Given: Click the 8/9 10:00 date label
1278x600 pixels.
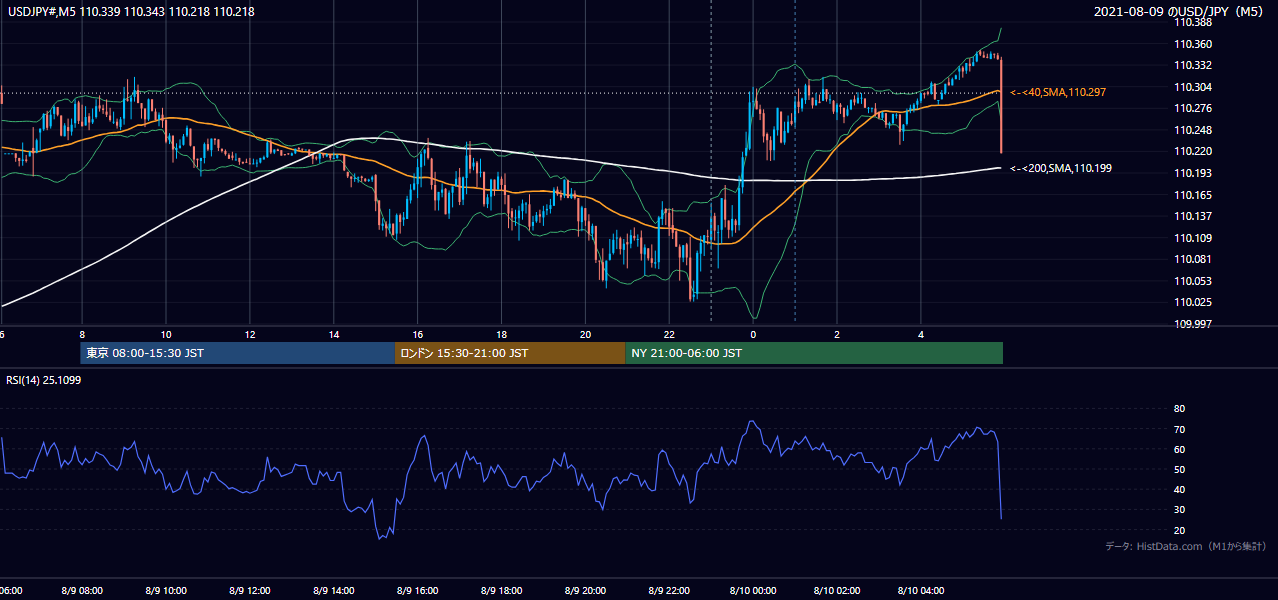Looking at the screenshot, I should click(x=168, y=590).
